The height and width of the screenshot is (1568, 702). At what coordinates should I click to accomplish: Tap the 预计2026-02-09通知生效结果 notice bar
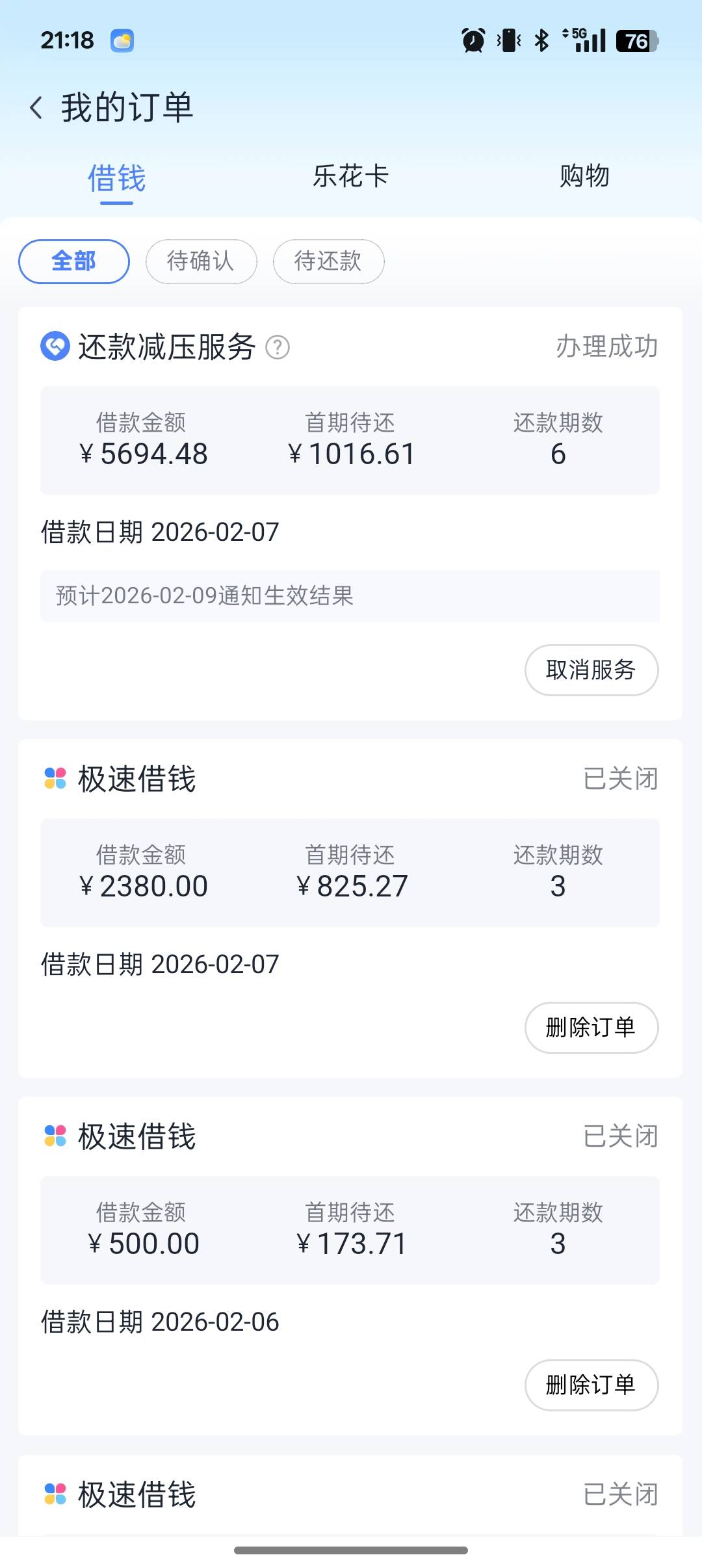[x=350, y=596]
